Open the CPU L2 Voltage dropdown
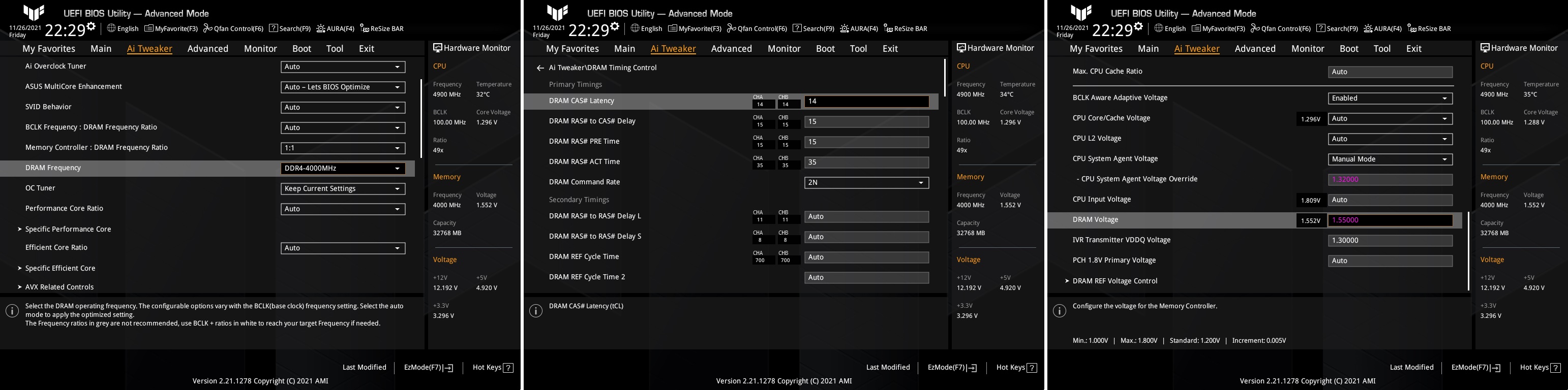 1390,139
